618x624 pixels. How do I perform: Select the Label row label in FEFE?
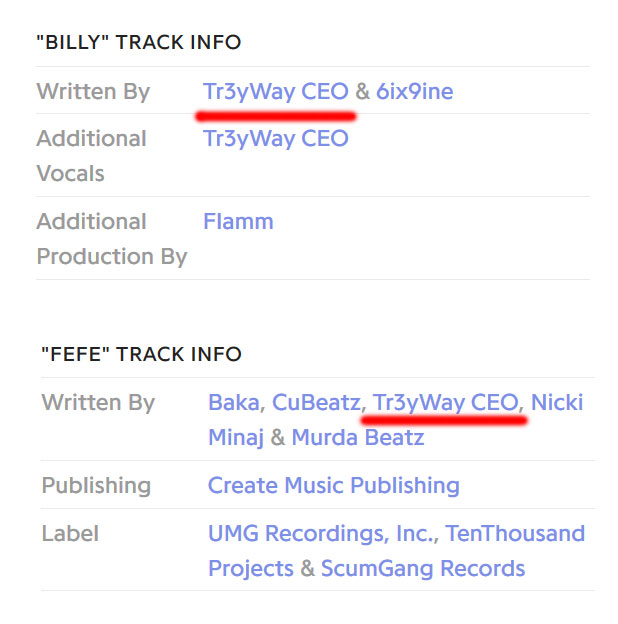point(70,534)
